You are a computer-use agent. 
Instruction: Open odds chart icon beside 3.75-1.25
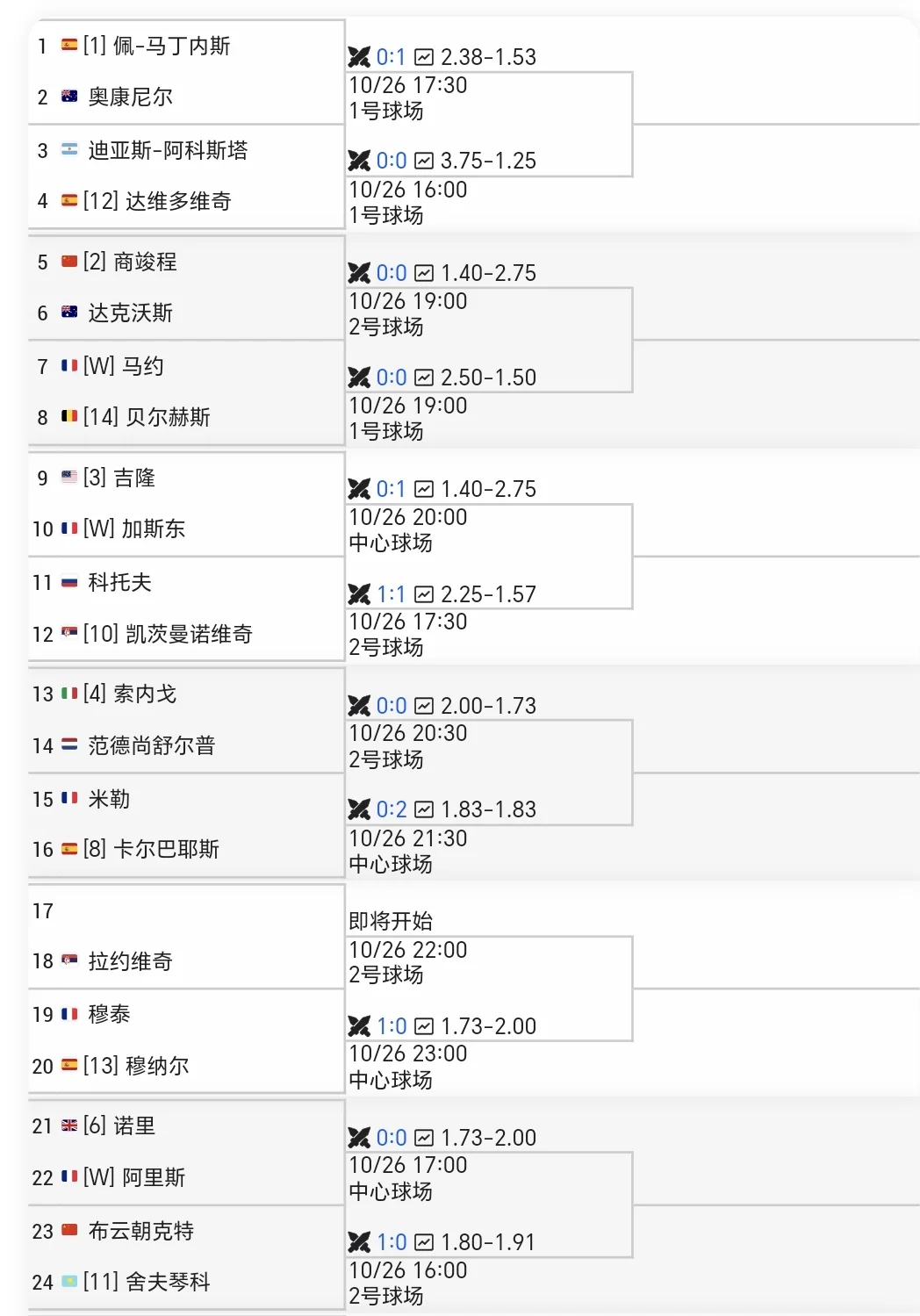(x=424, y=161)
